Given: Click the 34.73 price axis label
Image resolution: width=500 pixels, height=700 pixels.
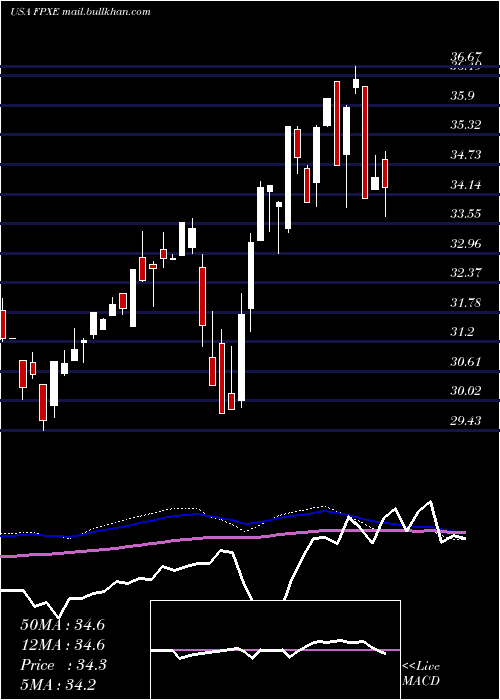Looking at the screenshot, I should [x=465, y=154].
